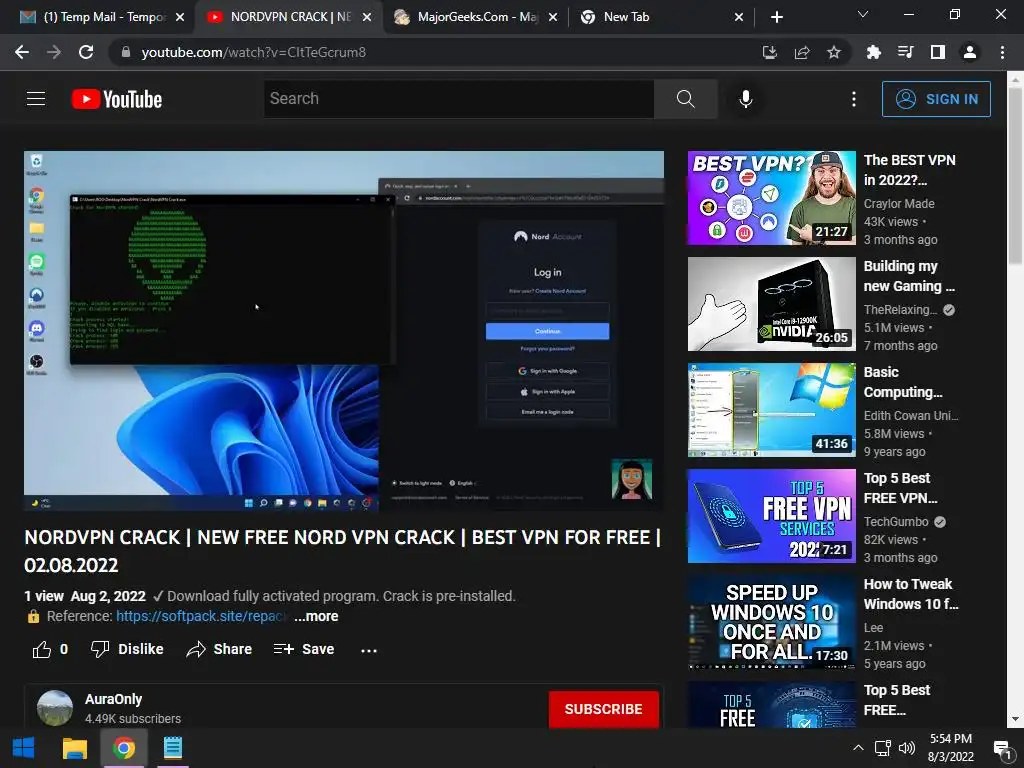Image resolution: width=1024 pixels, height=768 pixels.
Task: Switch to NORDVPN CRACK YouTube tab
Action: click(x=291, y=17)
